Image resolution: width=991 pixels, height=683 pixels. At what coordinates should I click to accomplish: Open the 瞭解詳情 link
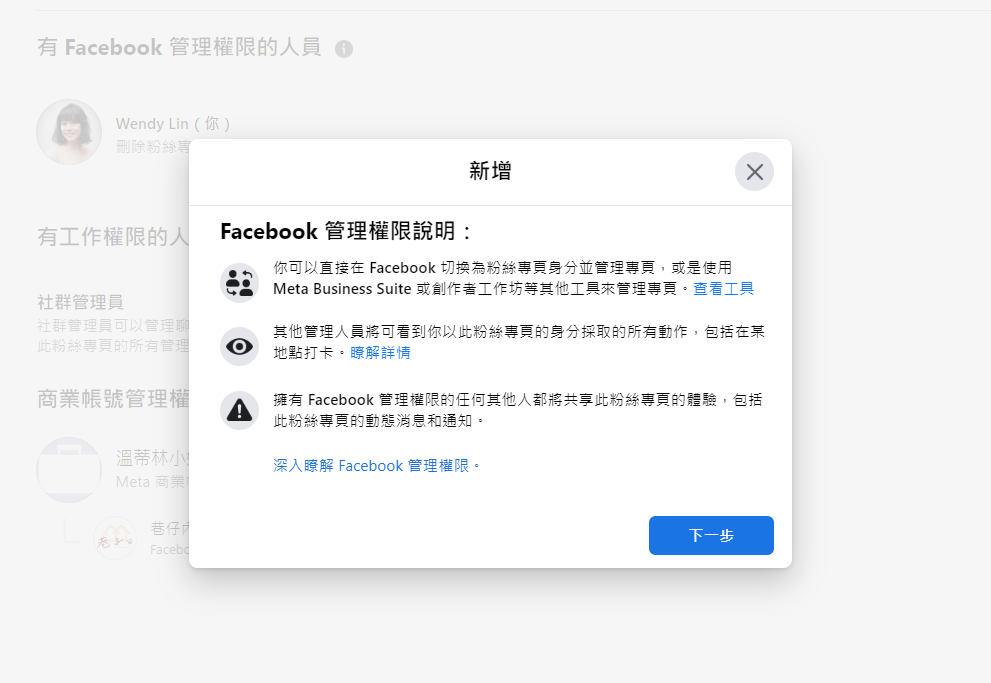pyautogui.click(x=380, y=353)
